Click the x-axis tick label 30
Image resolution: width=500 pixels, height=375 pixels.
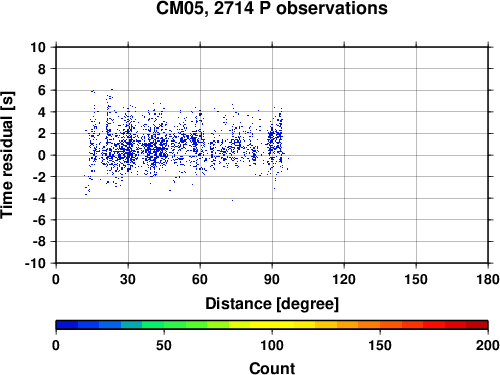(128, 279)
